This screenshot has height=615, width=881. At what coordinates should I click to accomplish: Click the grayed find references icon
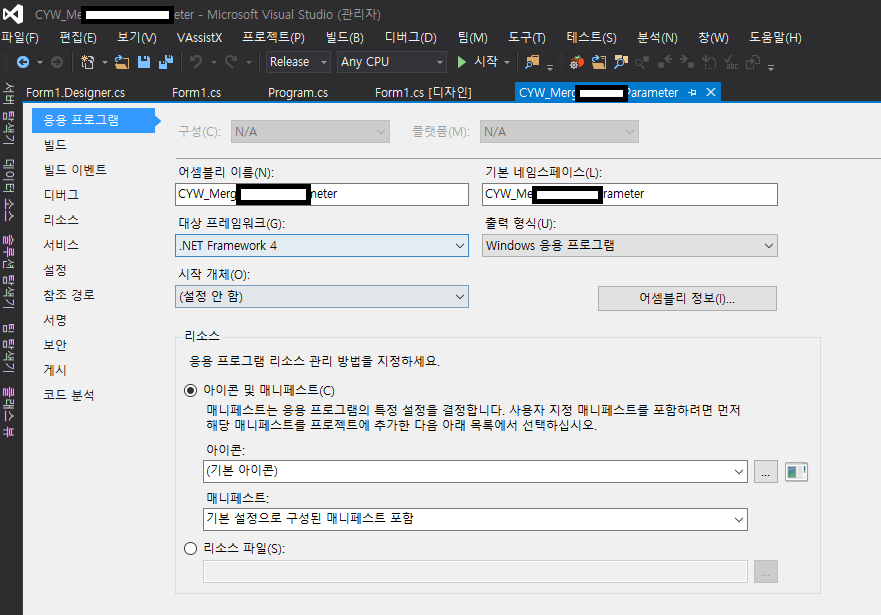coord(642,62)
